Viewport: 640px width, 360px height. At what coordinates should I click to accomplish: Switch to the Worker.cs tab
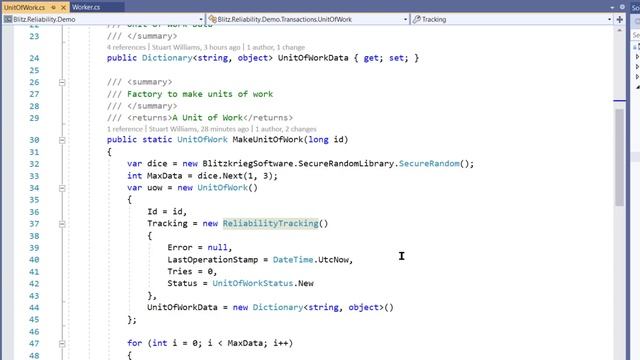(x=87, y=7)
